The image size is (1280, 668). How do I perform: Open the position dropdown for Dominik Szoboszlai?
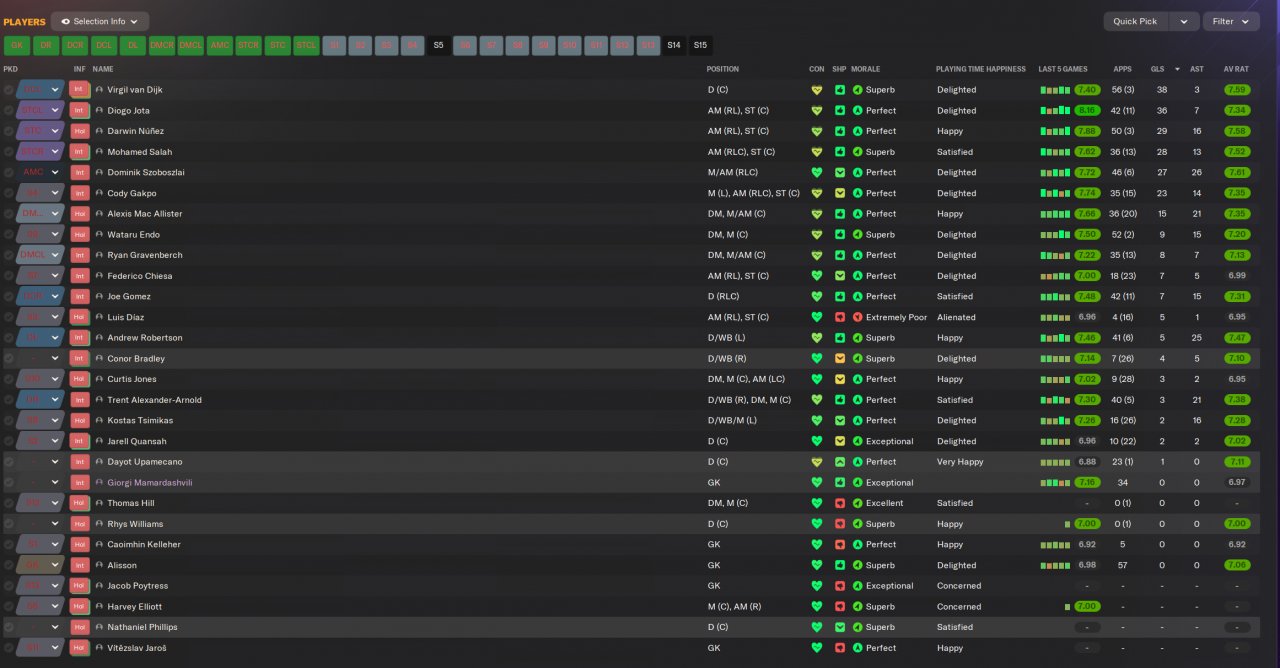click(55, 172)
